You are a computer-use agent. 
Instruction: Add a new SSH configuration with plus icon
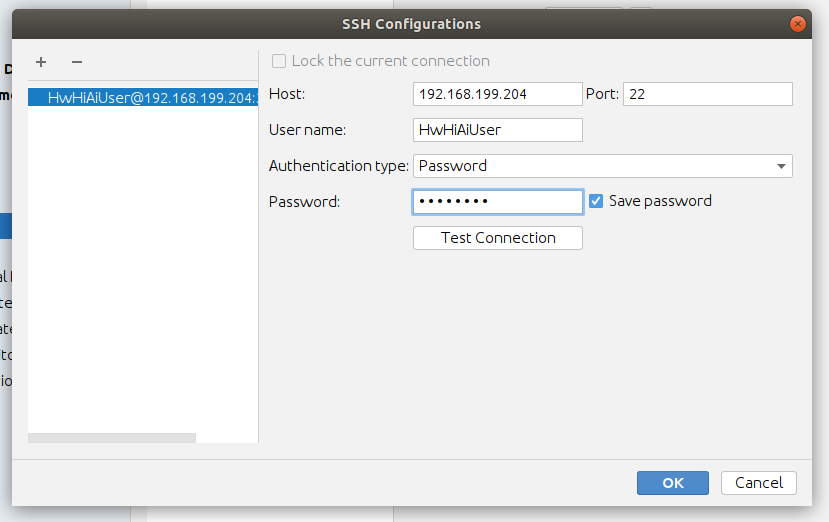point(41,62)
